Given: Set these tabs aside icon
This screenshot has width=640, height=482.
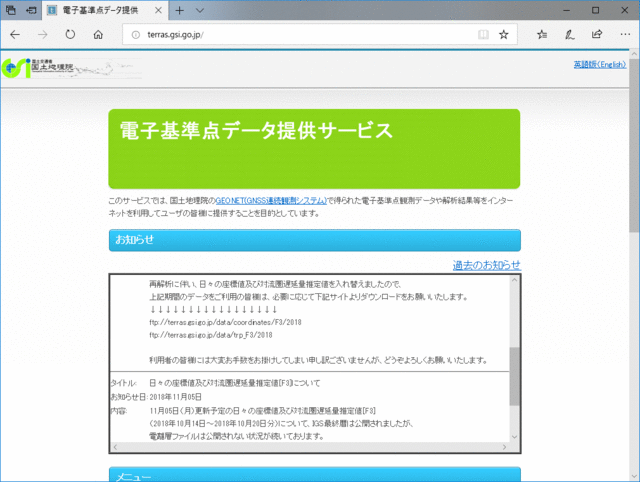Looking at the screenshot, I should pos(31,10).
